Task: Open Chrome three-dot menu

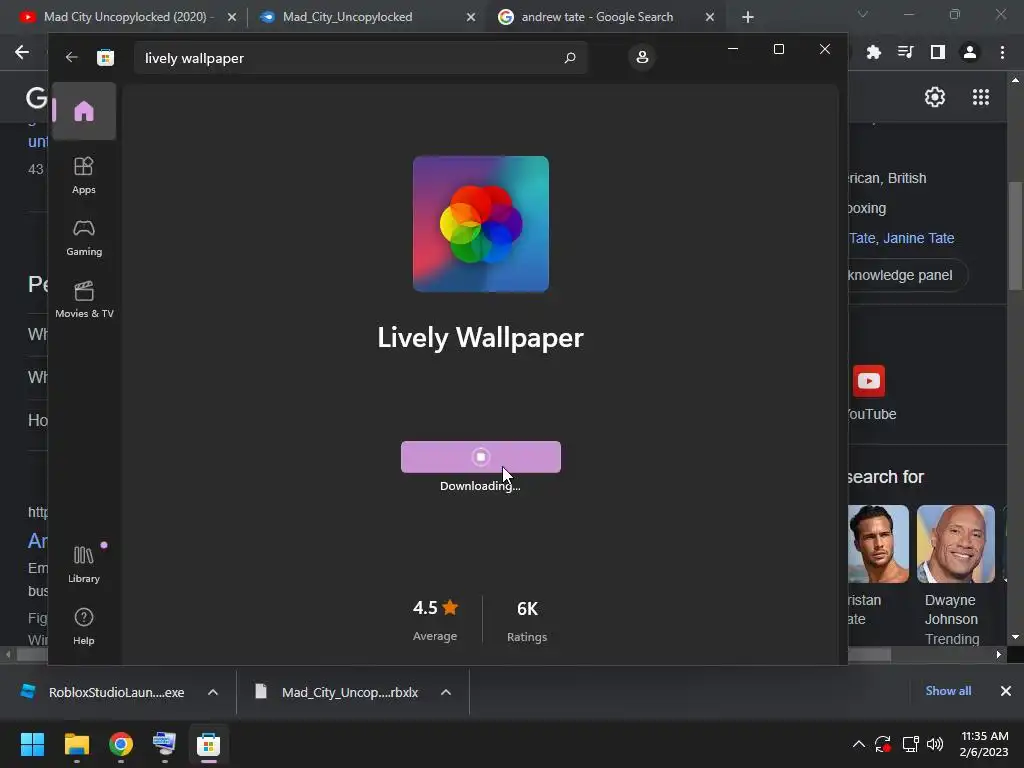Action: [x=1002, y=52]
